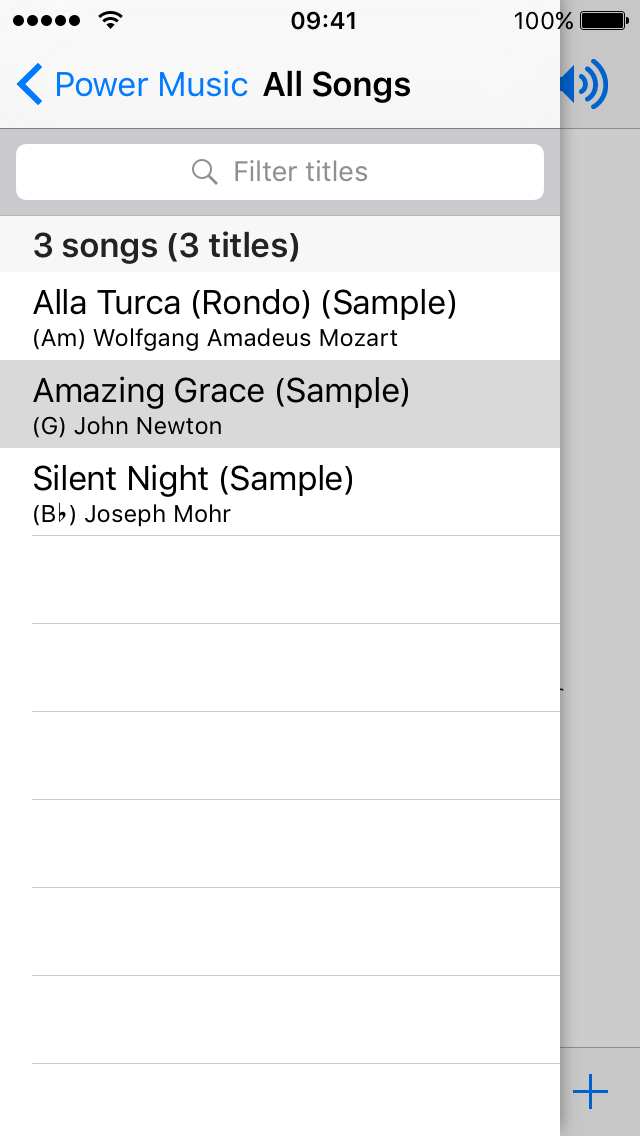The height and width of the screenshot is (1136, 640).
Task: Select Amazing Grace (Sample) song
Action: (222, 391)
